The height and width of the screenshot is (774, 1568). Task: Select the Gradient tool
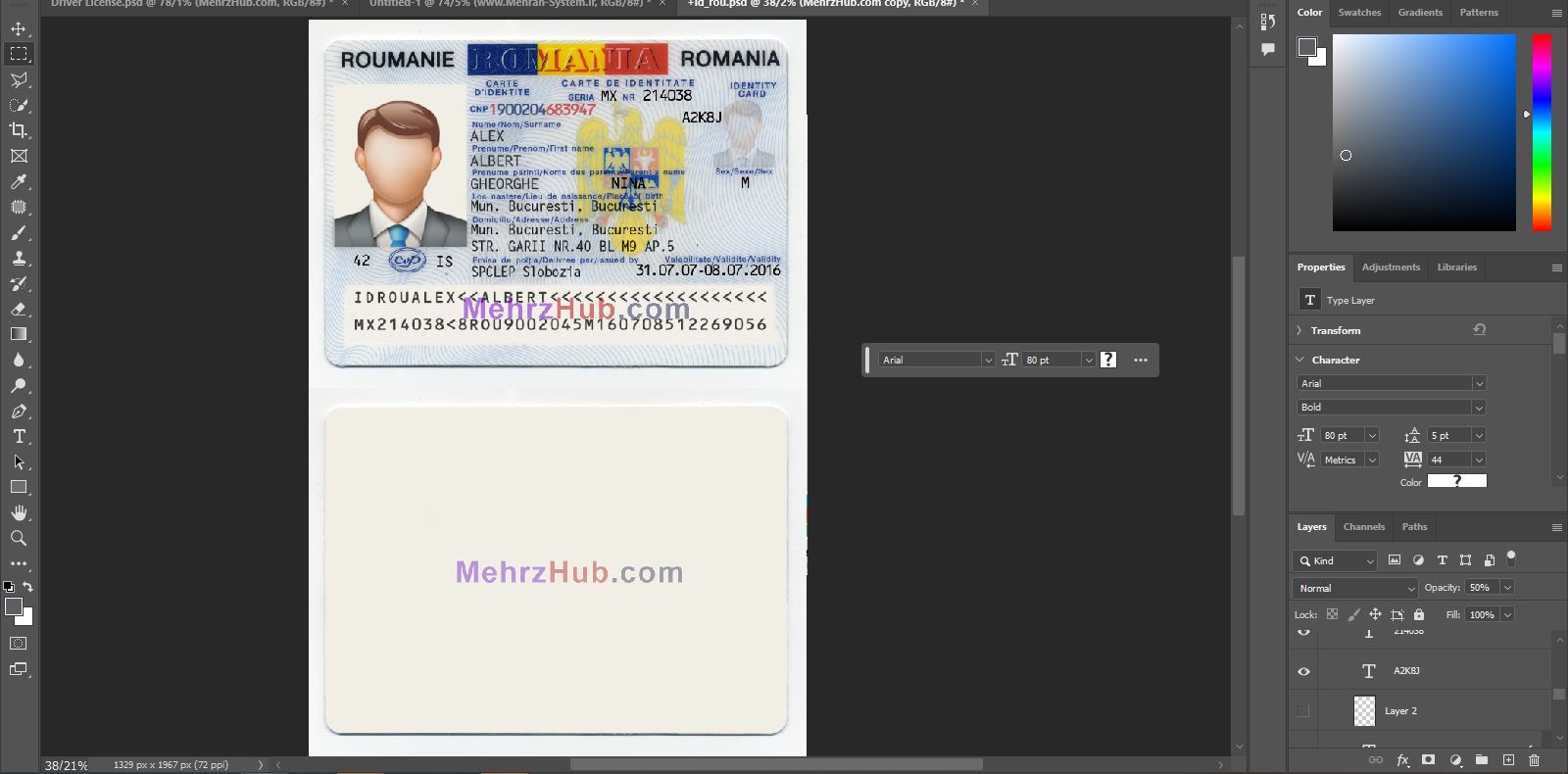(x=19, y=334)
